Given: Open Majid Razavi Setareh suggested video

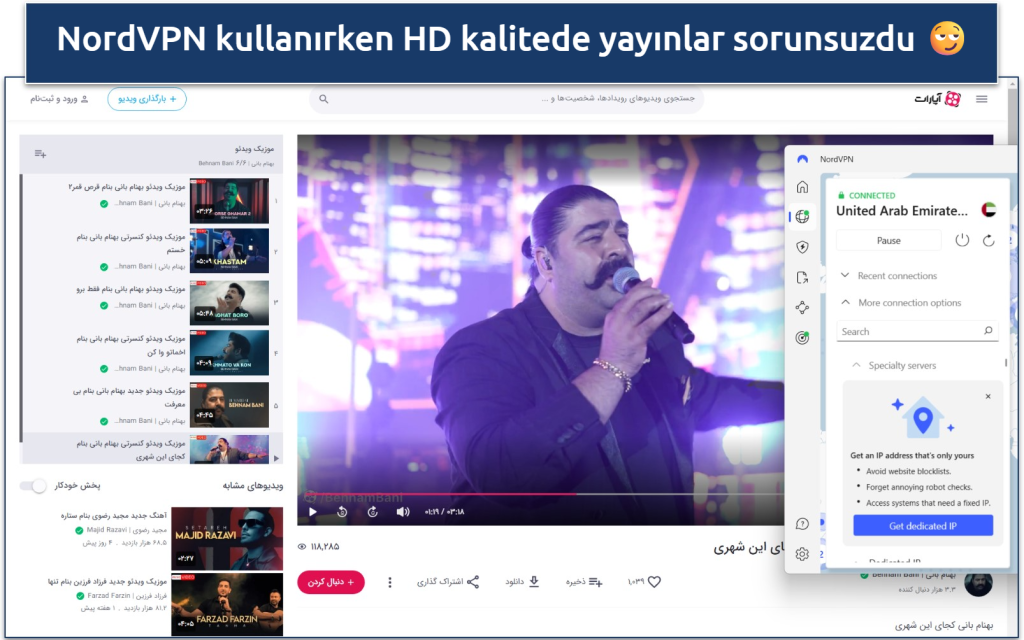Looking at the screenshot, I should click(x=227, y=538).
